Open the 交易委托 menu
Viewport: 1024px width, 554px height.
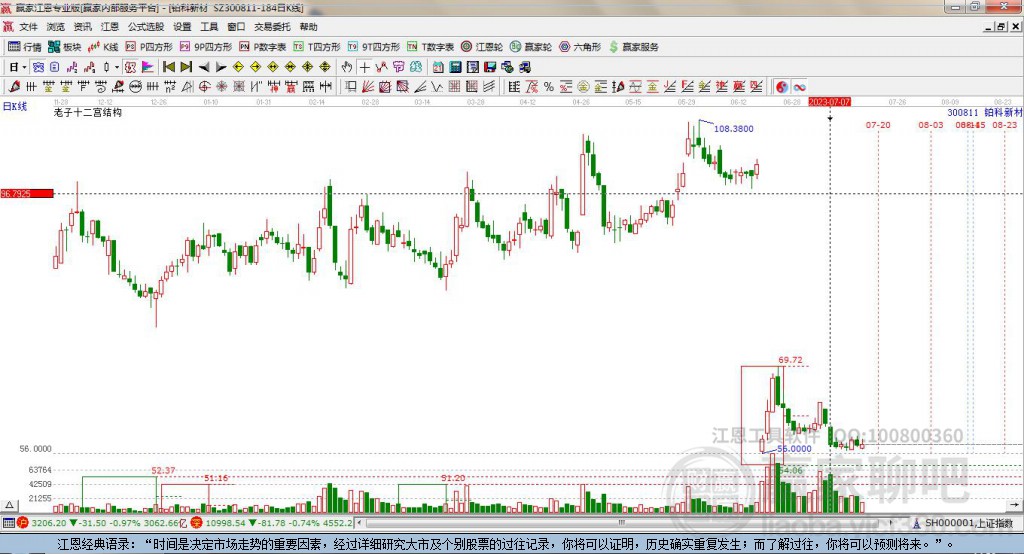[272, 27]
